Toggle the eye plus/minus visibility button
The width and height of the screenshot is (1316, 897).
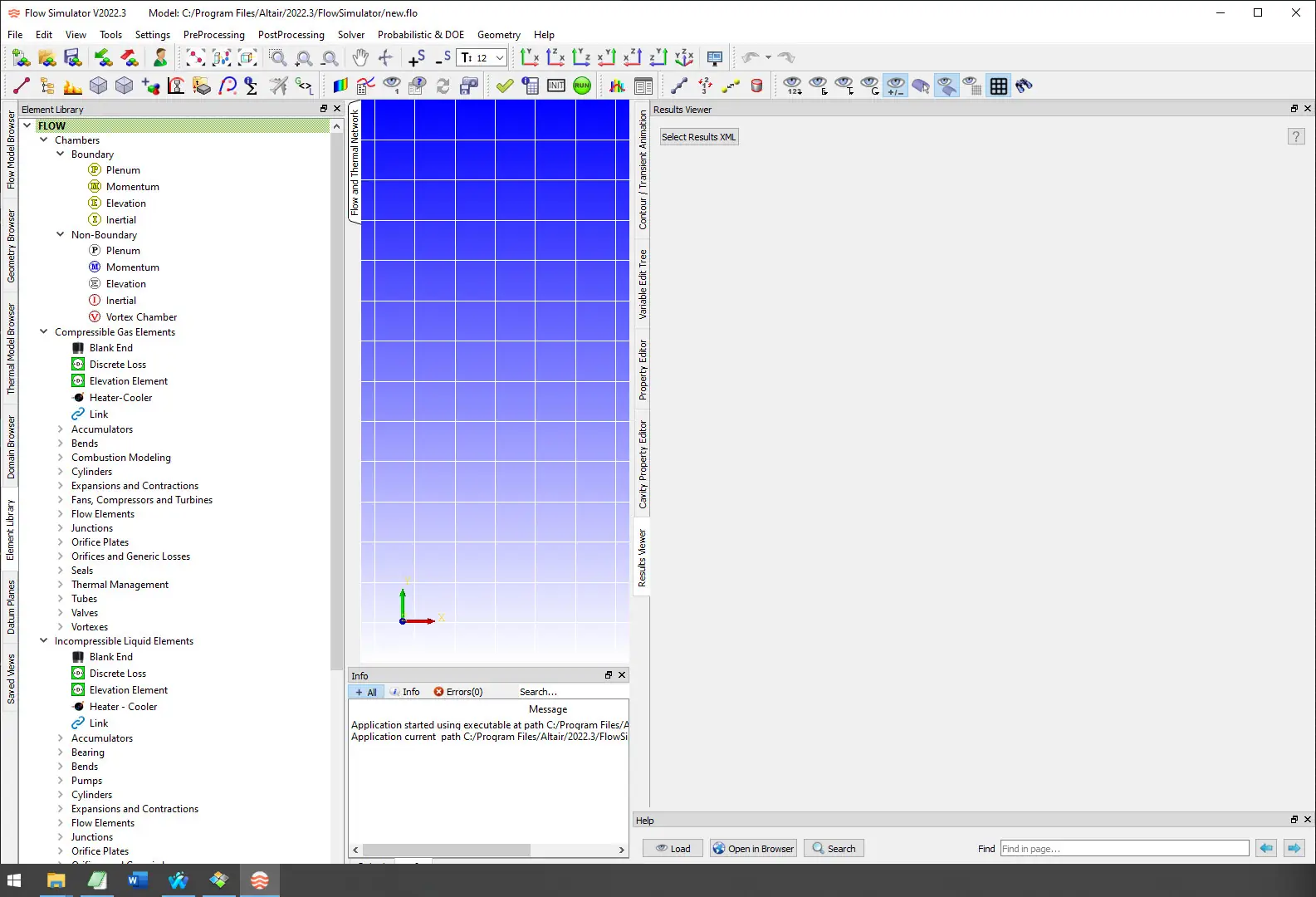[896, 86]
